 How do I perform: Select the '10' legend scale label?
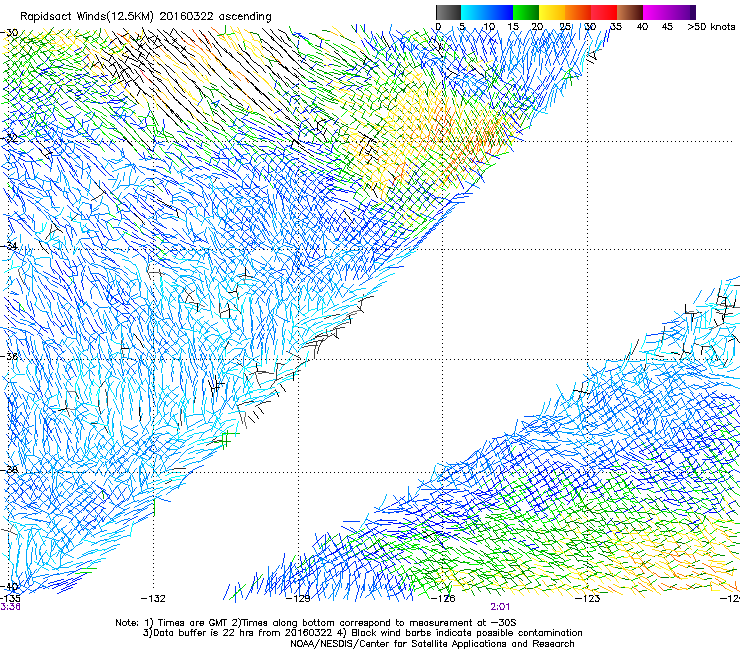coord(489,27)
